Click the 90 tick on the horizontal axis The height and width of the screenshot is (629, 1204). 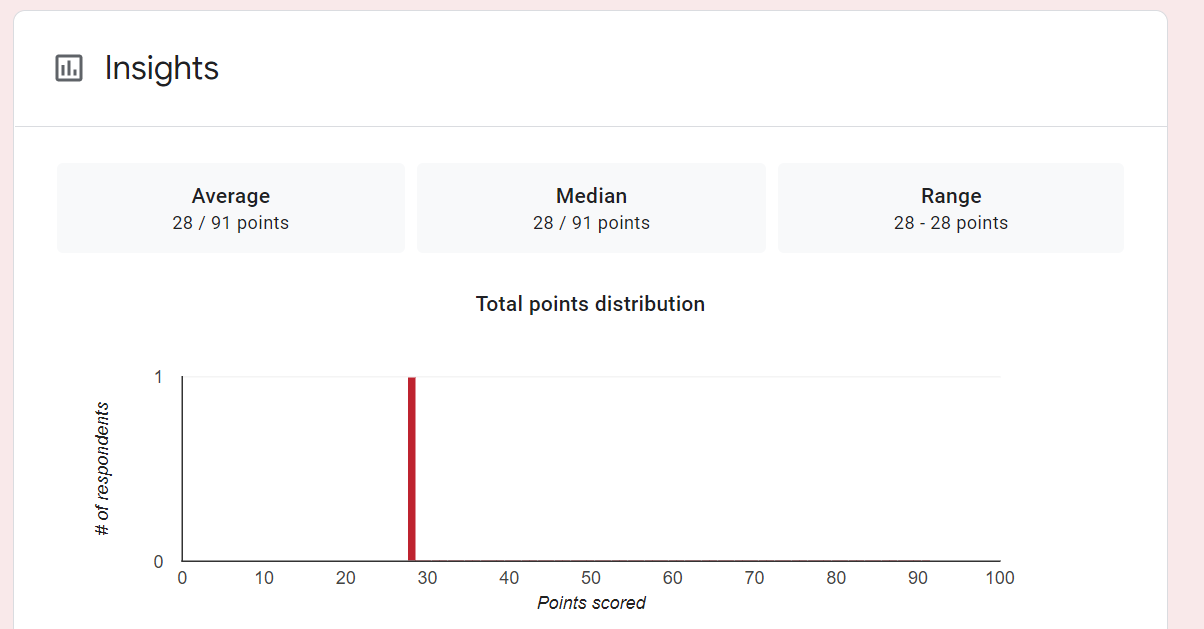tap(918, 578)
